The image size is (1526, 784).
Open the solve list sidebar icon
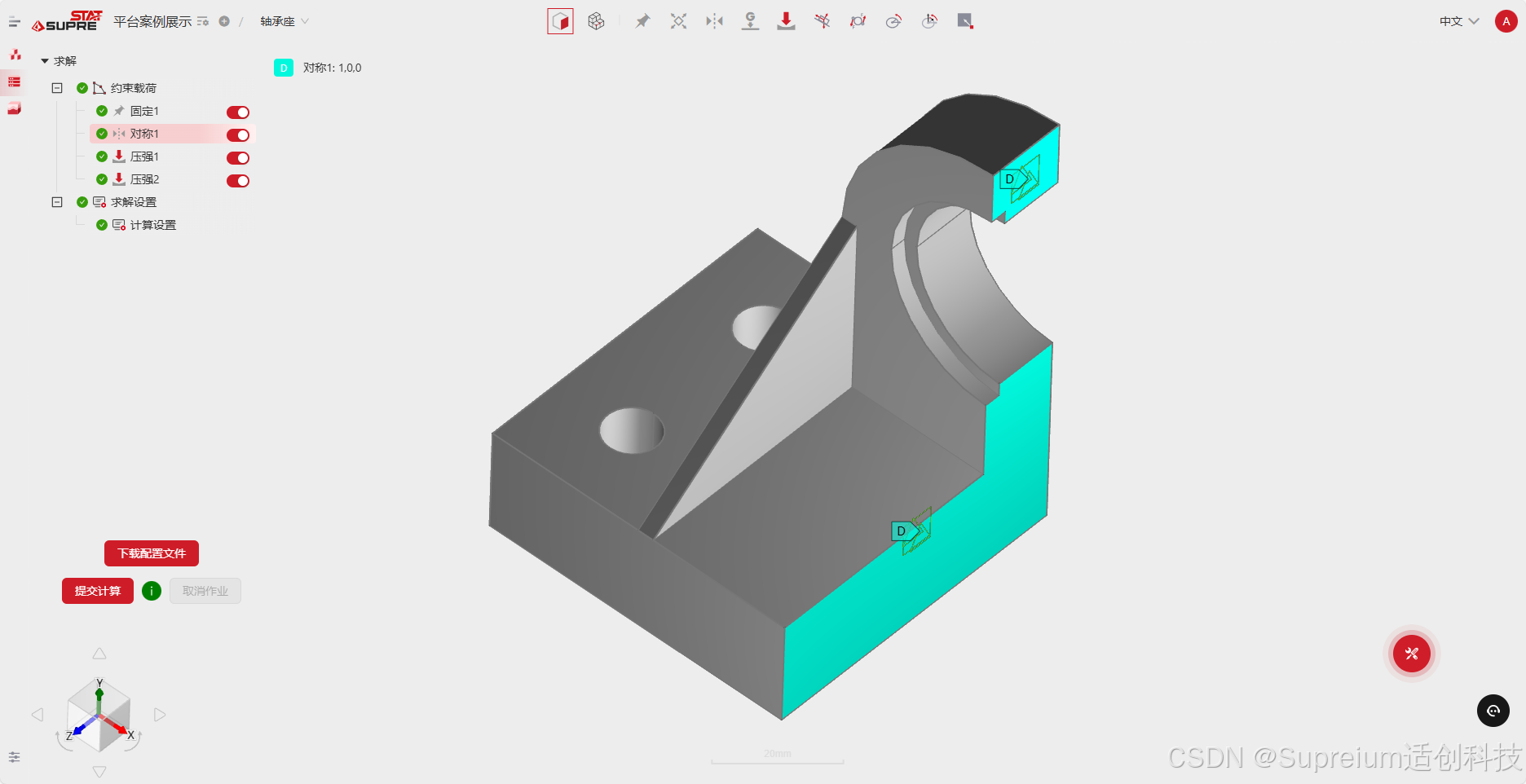[x=15, y=81]
